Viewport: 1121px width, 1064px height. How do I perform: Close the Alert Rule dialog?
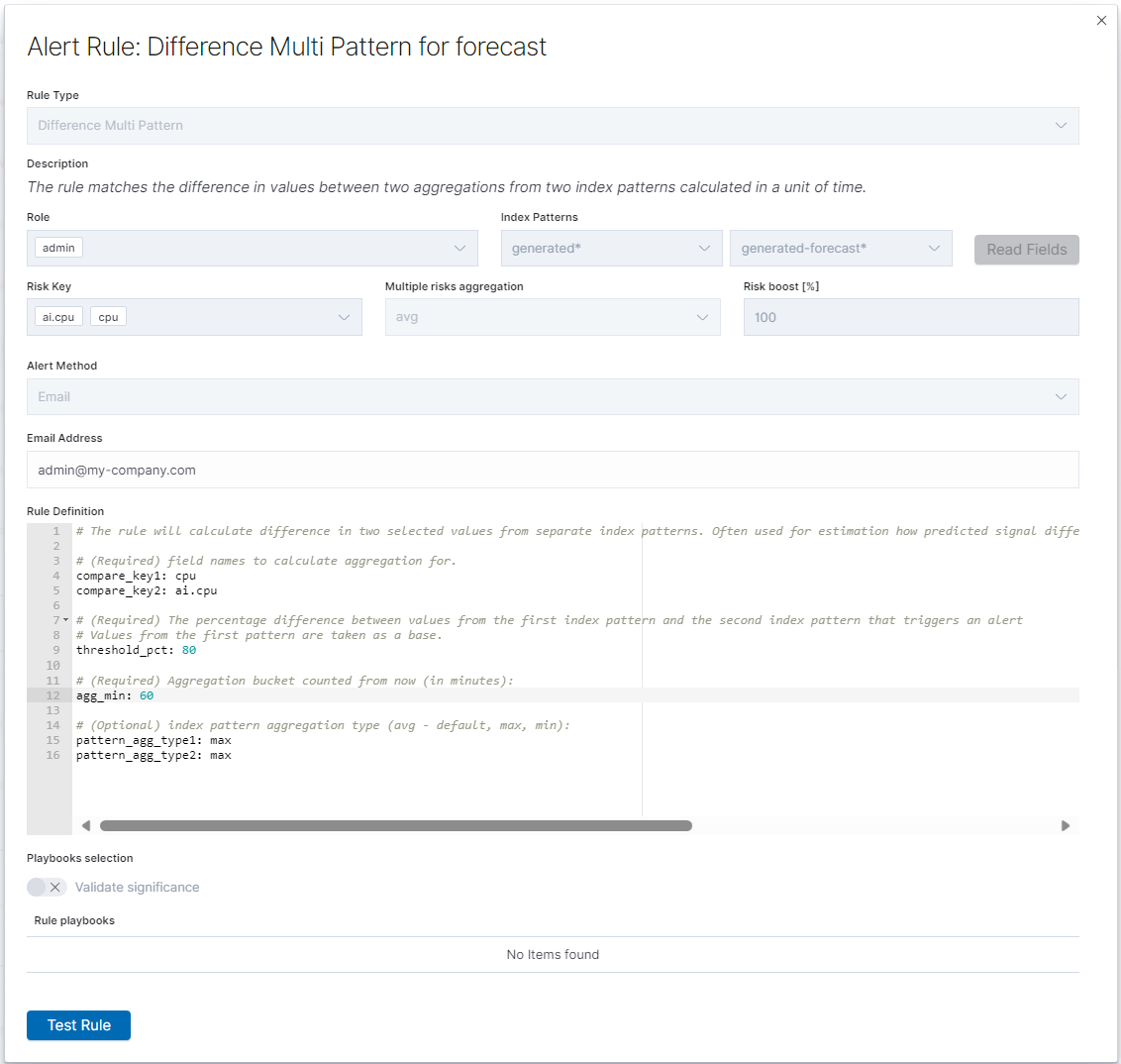[x=1101, y=21]
